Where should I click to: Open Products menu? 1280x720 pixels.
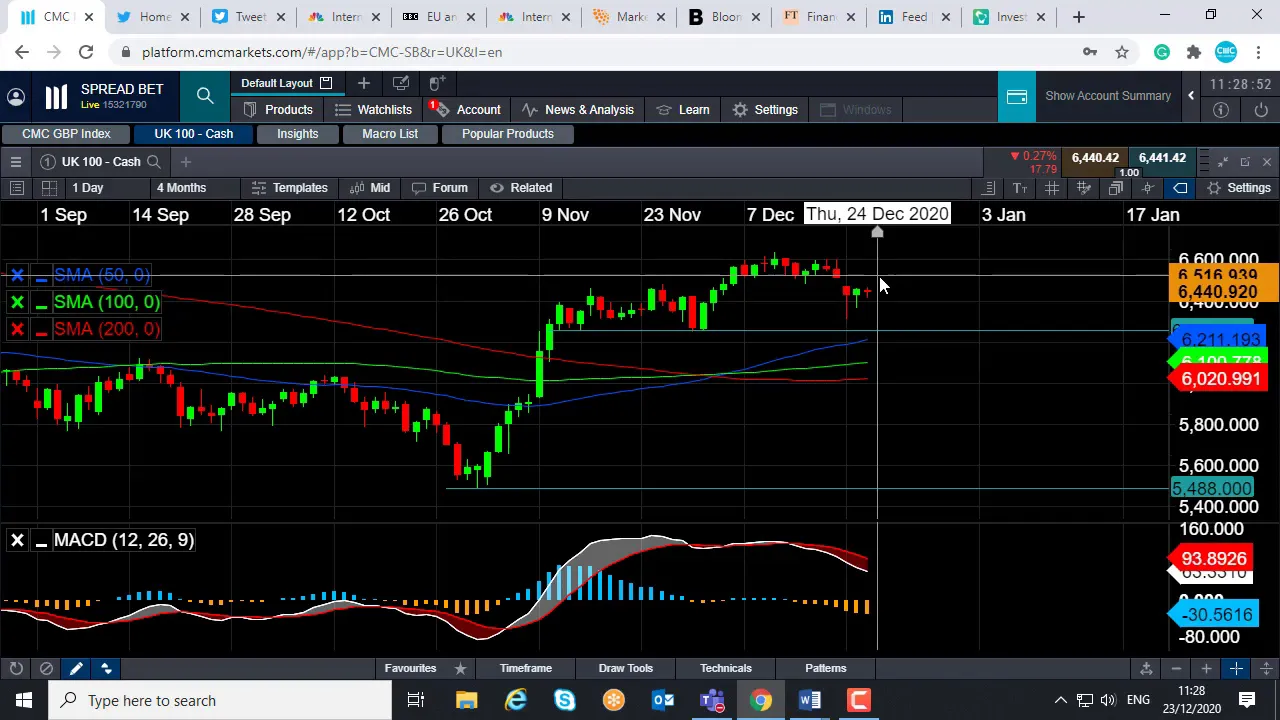tap(278, 110)
